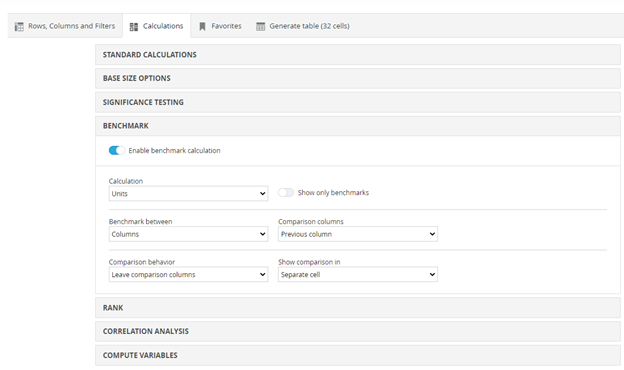
Task: Select Generate table (32 cells) tab
Action: point(303,26)
